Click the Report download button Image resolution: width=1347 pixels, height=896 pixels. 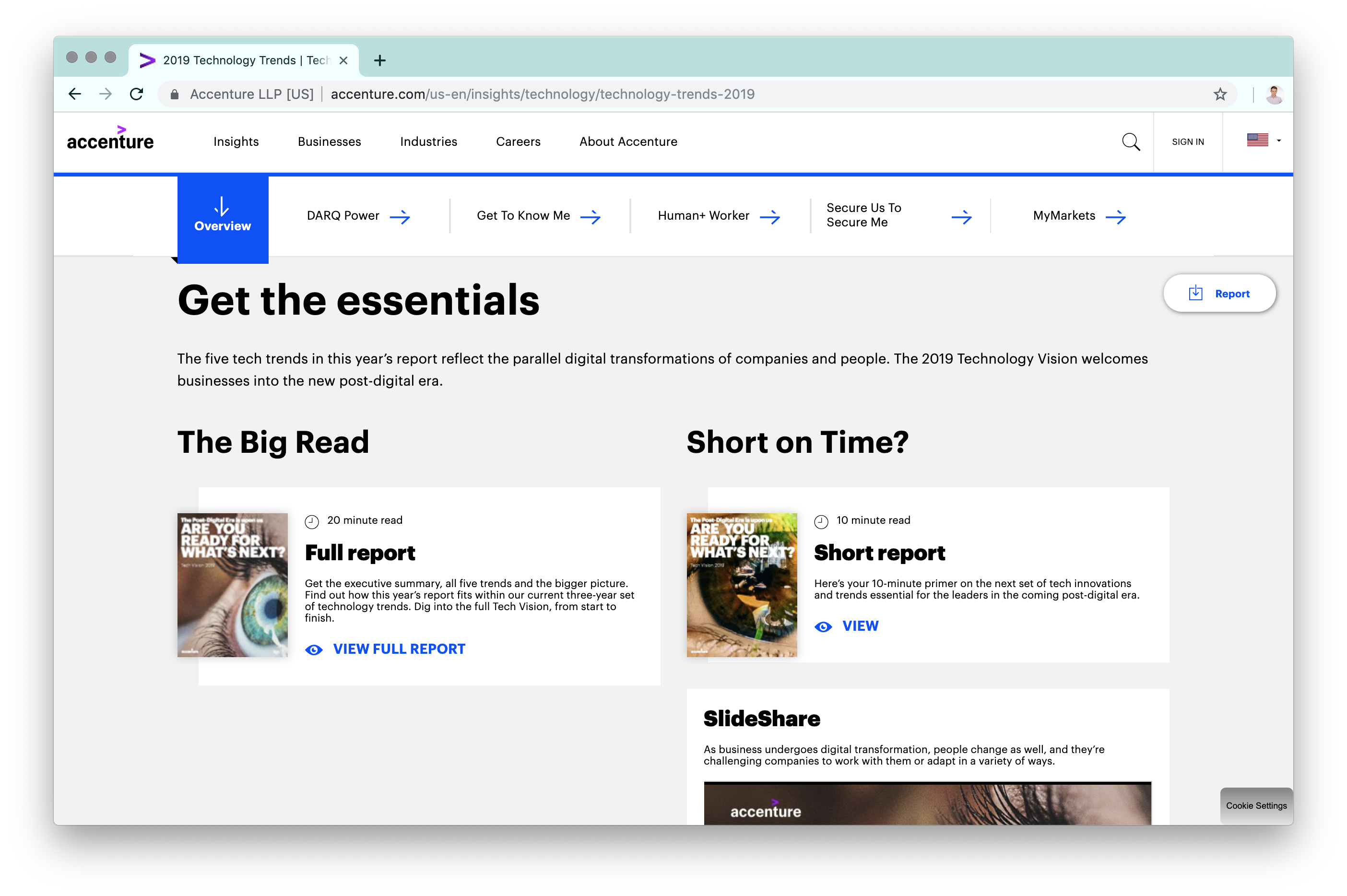click(1219, 293)
